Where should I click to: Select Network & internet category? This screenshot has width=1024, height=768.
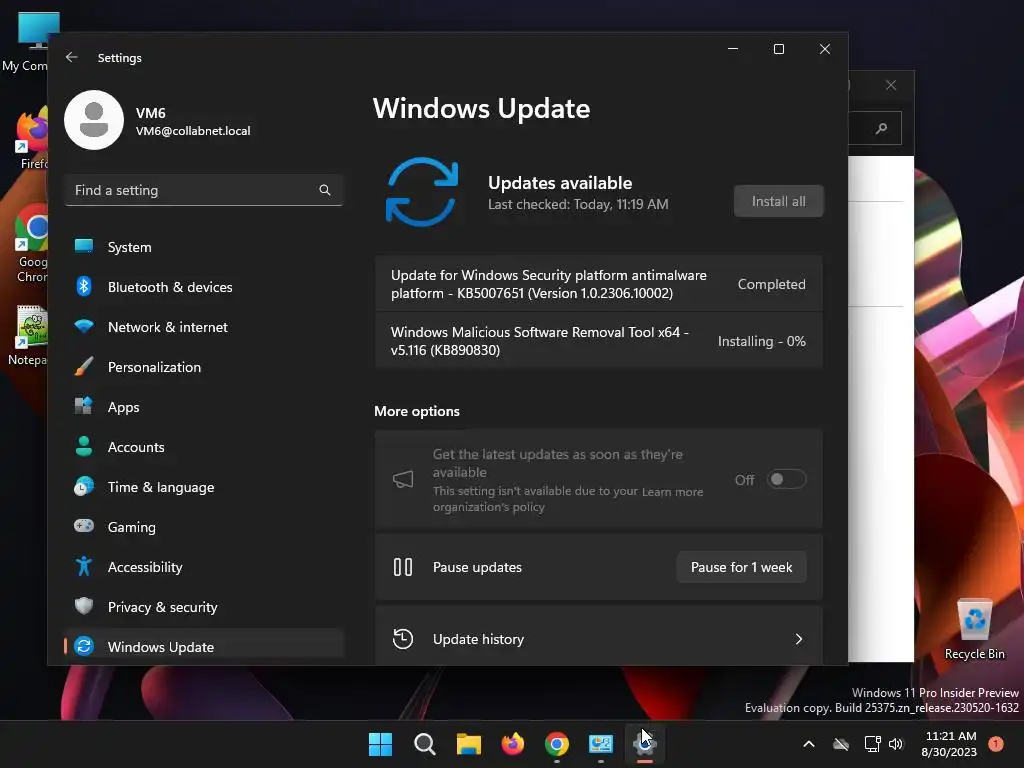[x=204, y=327]
